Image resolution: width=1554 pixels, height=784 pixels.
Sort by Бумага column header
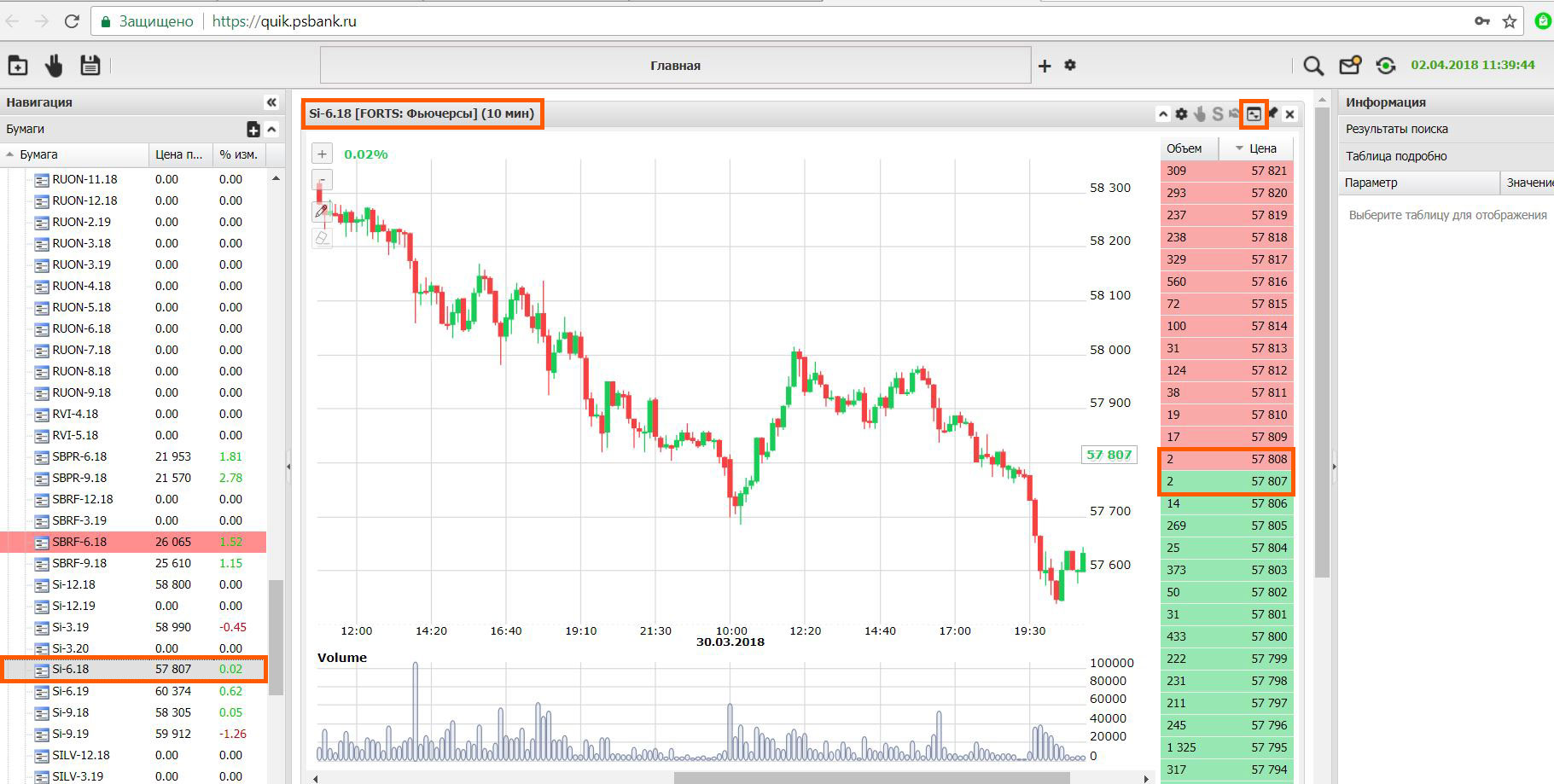tap(74, 154)
